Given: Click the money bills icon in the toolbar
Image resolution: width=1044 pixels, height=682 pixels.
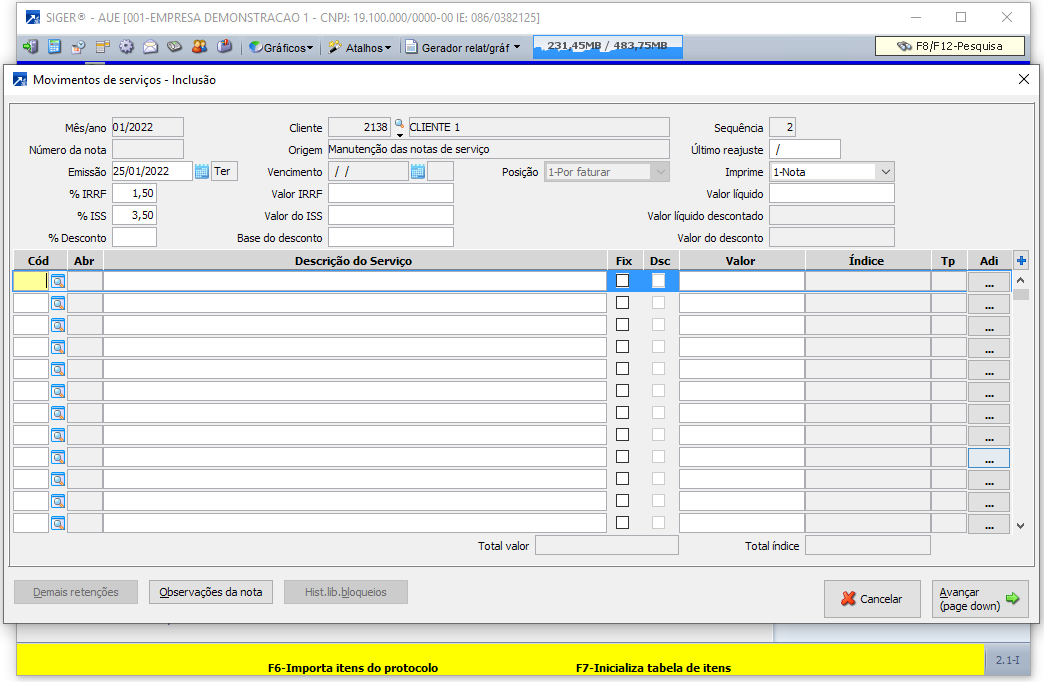Looking at the screenshot, I should (x=174, y=47).
